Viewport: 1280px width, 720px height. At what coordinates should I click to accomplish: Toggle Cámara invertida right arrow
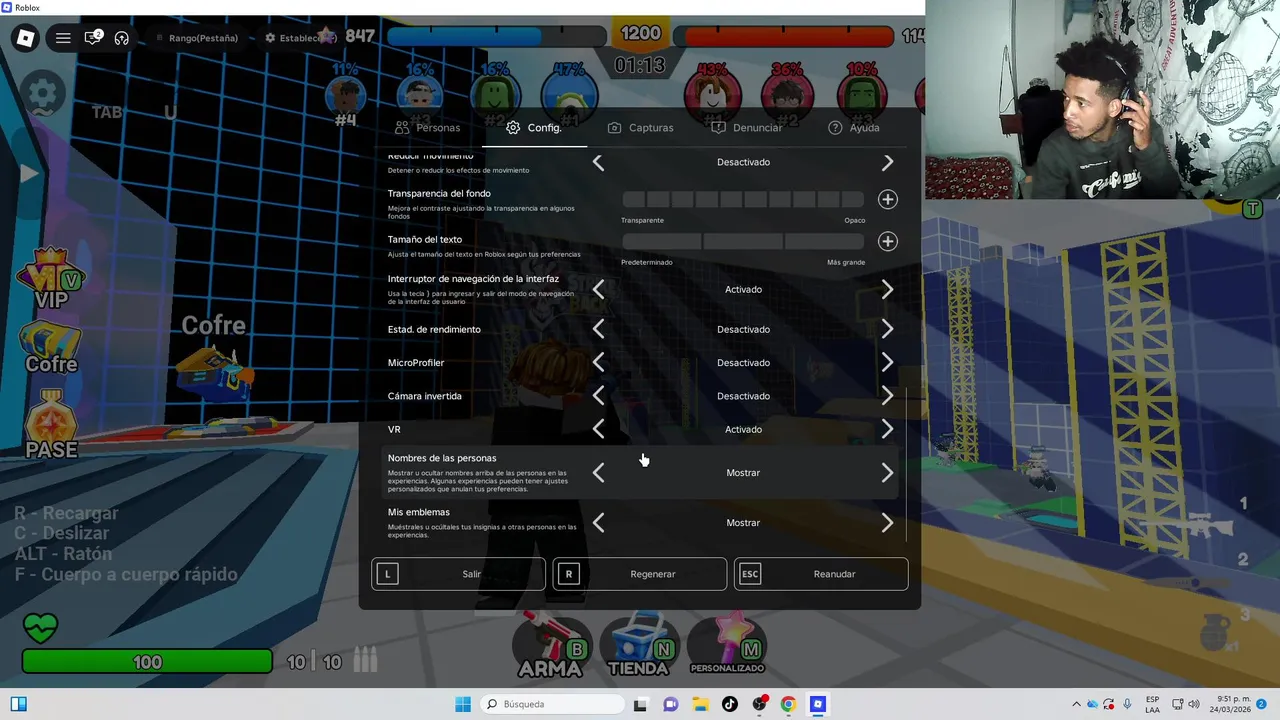coord(888,396)
